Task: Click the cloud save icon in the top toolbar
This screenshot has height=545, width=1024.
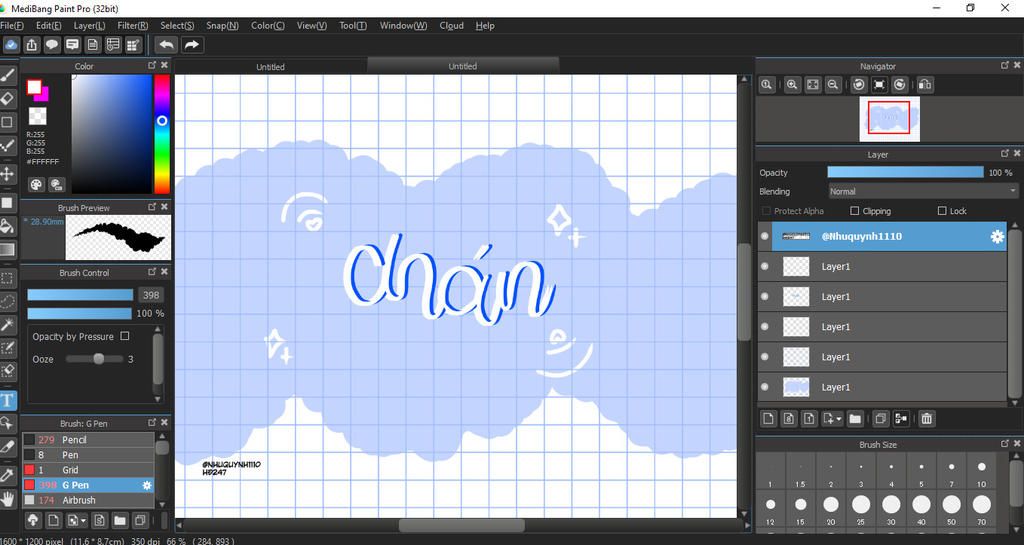Action: (x=11, y=44)
